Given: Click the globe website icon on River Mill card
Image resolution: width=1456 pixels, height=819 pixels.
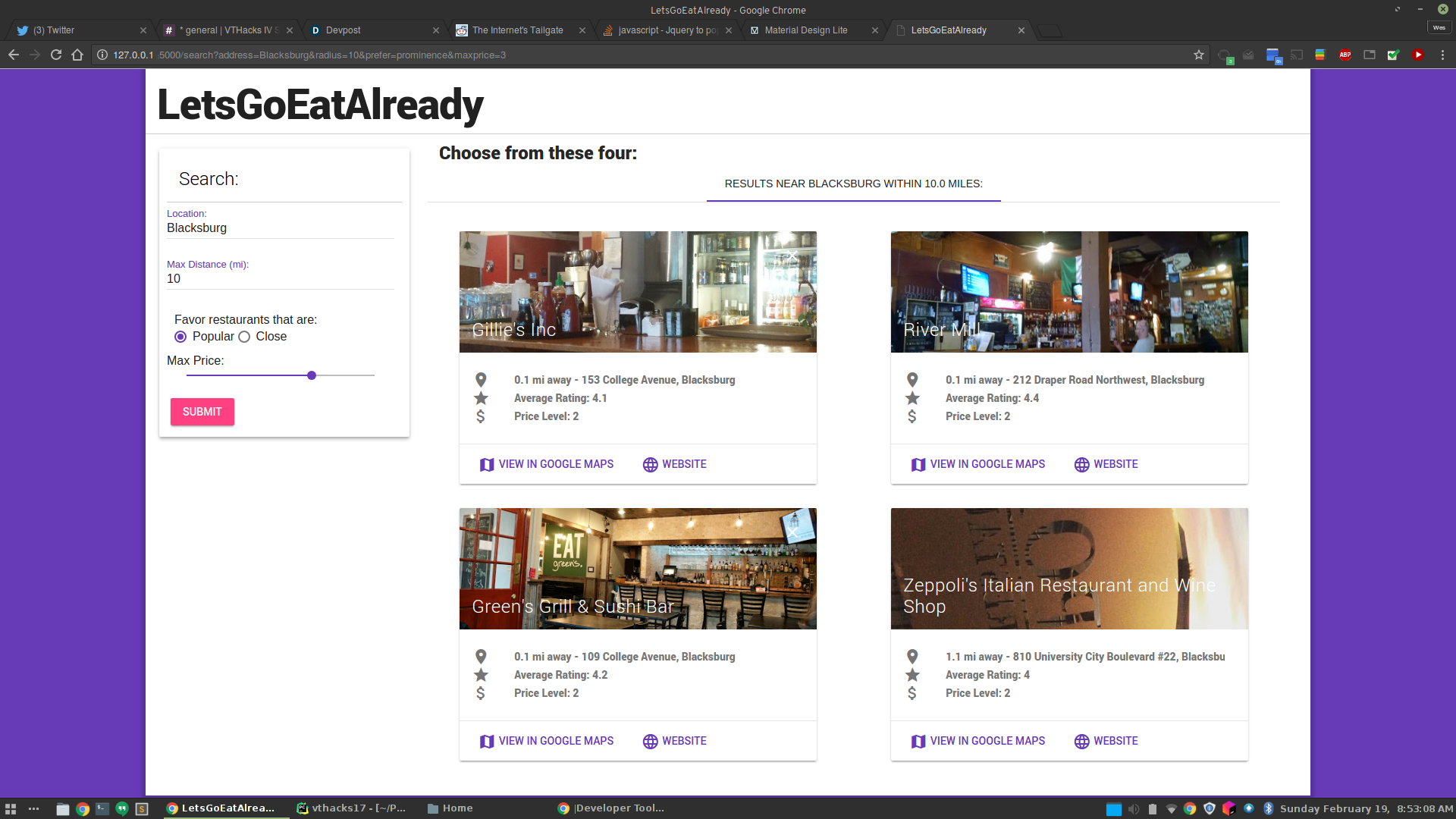Looking at the screenshot, I should click(1081, 465).
